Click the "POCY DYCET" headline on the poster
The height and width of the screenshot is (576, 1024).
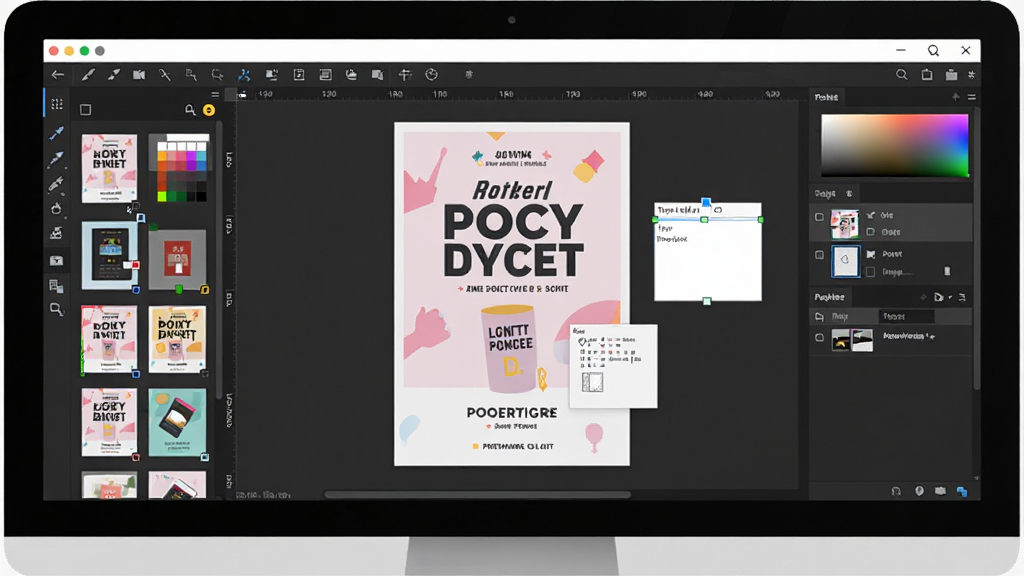pos(513,240)
